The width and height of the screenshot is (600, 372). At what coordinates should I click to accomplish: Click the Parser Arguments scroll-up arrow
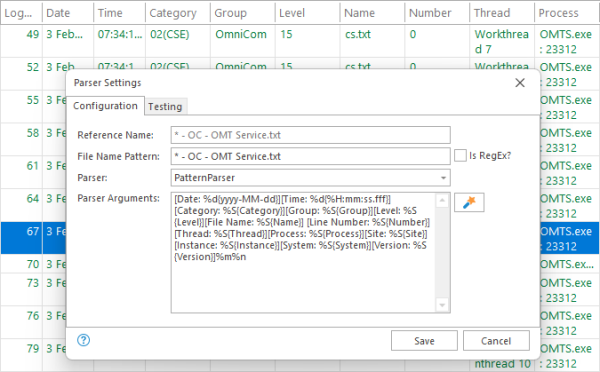(x=442, y=200)
